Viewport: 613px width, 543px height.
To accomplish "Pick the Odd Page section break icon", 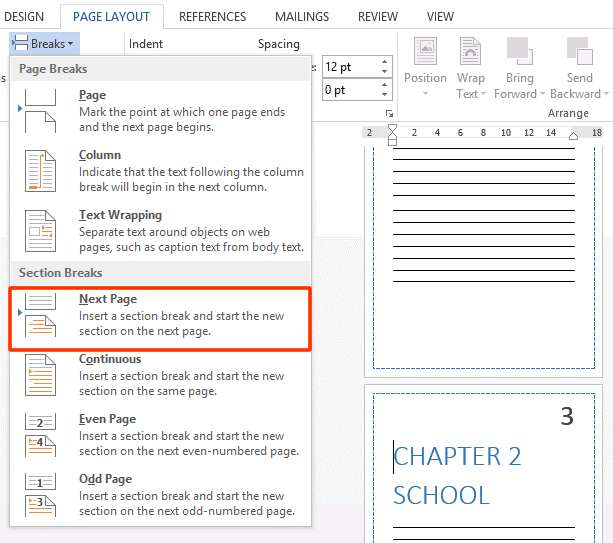I will click(41, 495).
